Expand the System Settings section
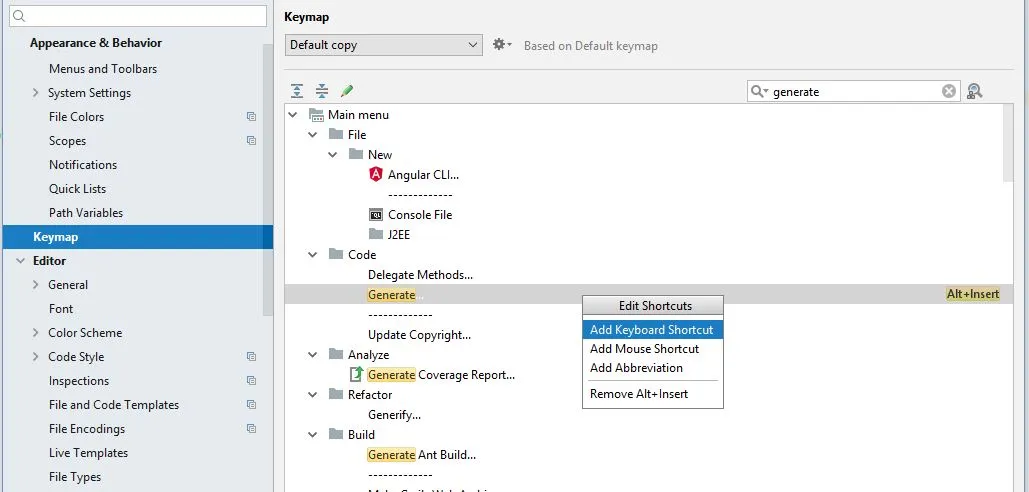This screenshot has height=492, width=1029. coord(37,93)
